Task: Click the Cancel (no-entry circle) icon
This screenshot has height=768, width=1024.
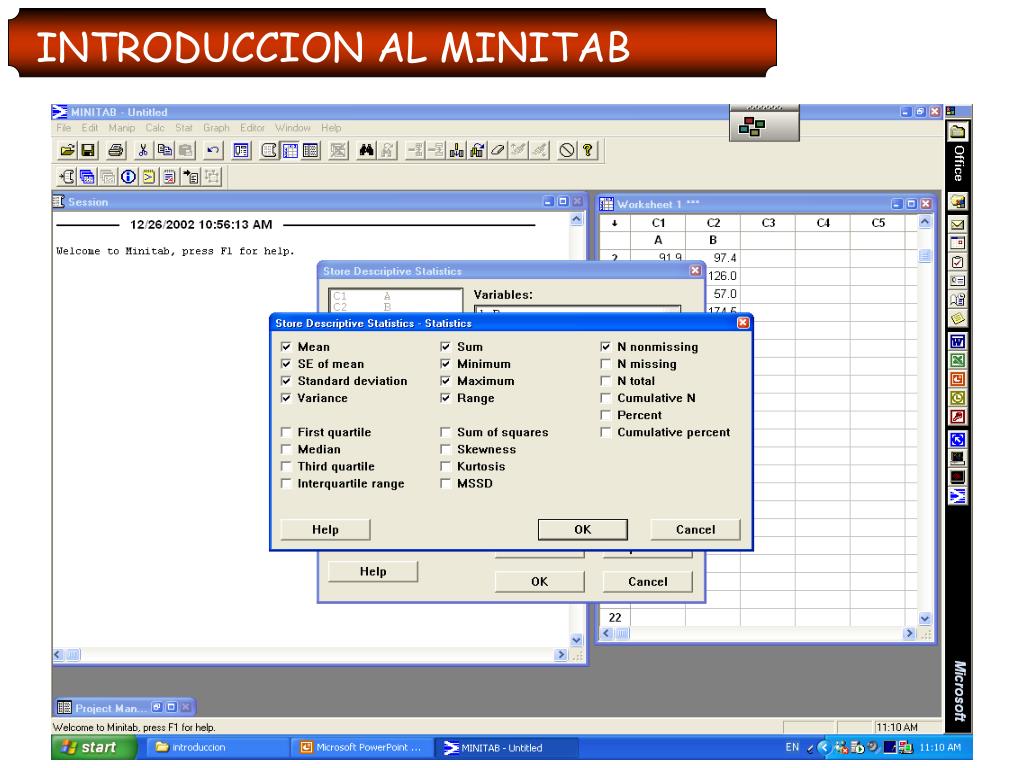Action: click(566, 151)
